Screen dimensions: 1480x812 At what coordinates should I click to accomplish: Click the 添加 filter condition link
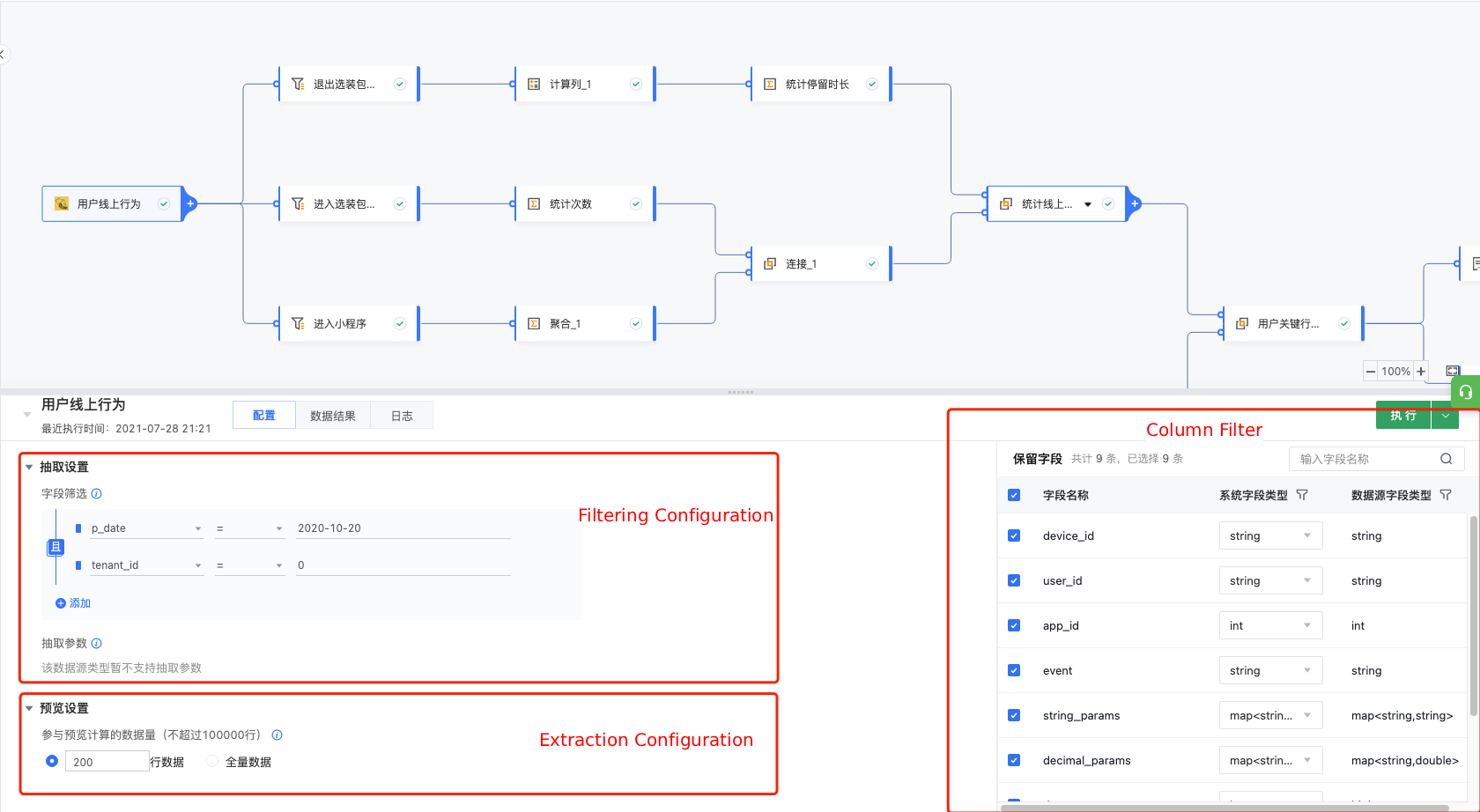pyautogui.click(x=73, y=603)
